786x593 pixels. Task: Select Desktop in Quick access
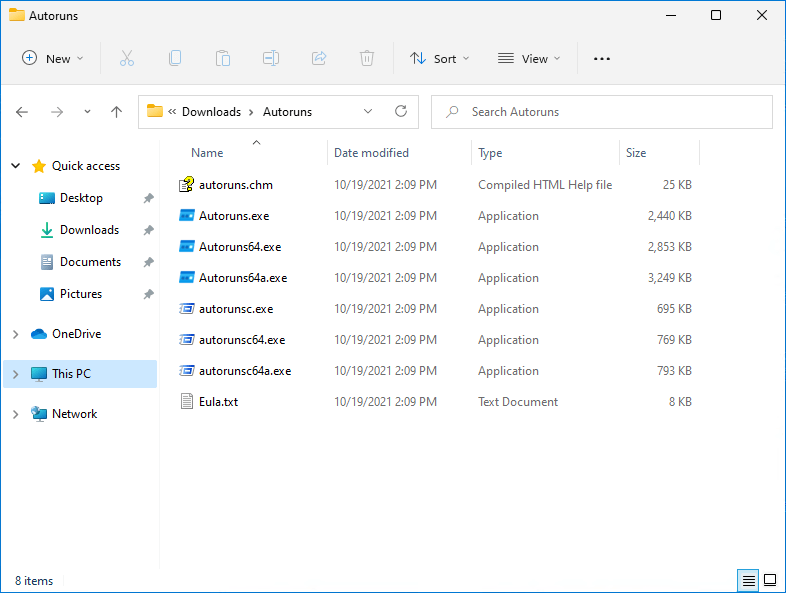[x=81, y=198]
